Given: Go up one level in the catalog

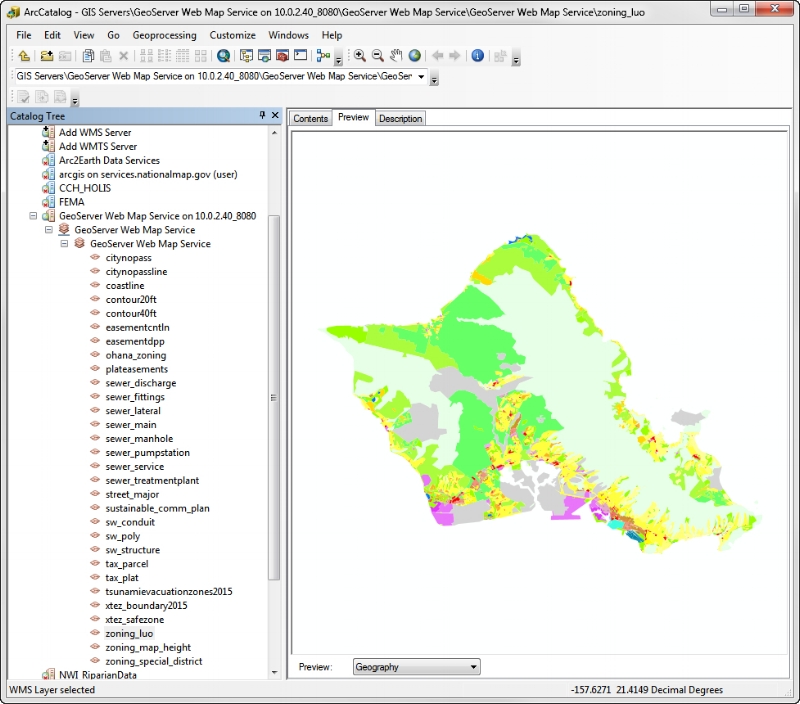Looking at the screenshot, I should coord(24,56).
